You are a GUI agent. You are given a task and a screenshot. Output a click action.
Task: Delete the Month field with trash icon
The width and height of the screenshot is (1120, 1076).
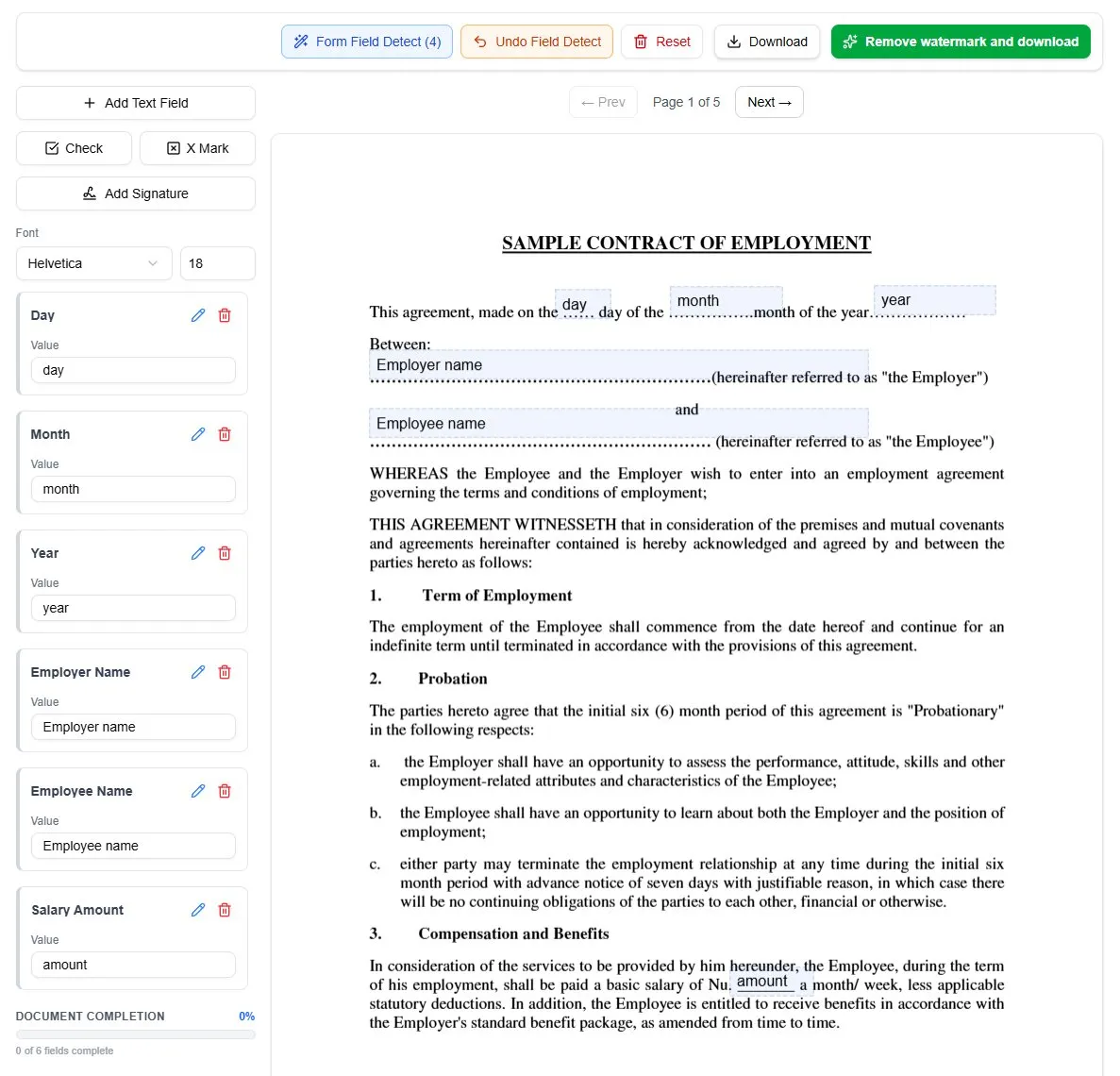pos(225,434)
